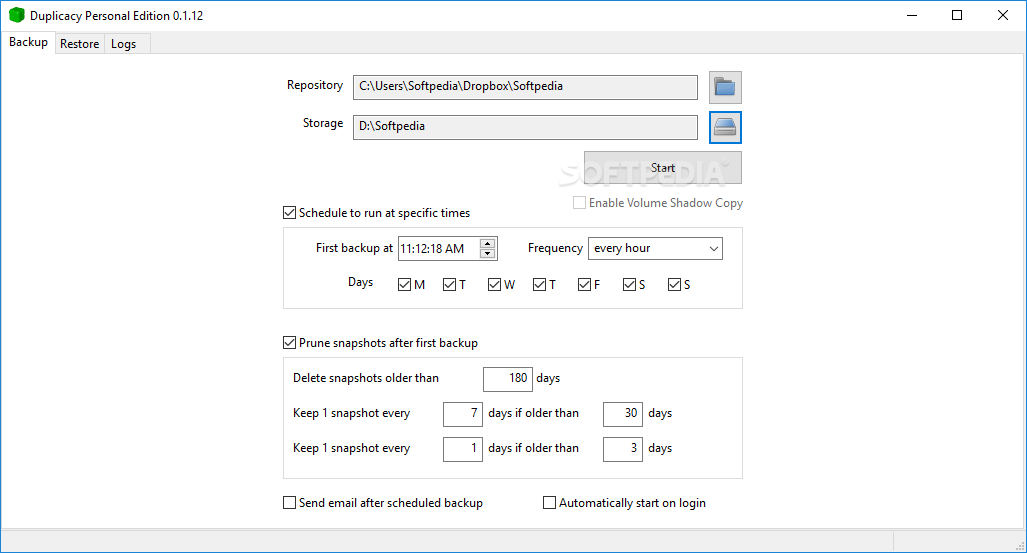Decrease first backup time with down arrow
Viewport: 1027px width, 553px height.
(487, 254)
